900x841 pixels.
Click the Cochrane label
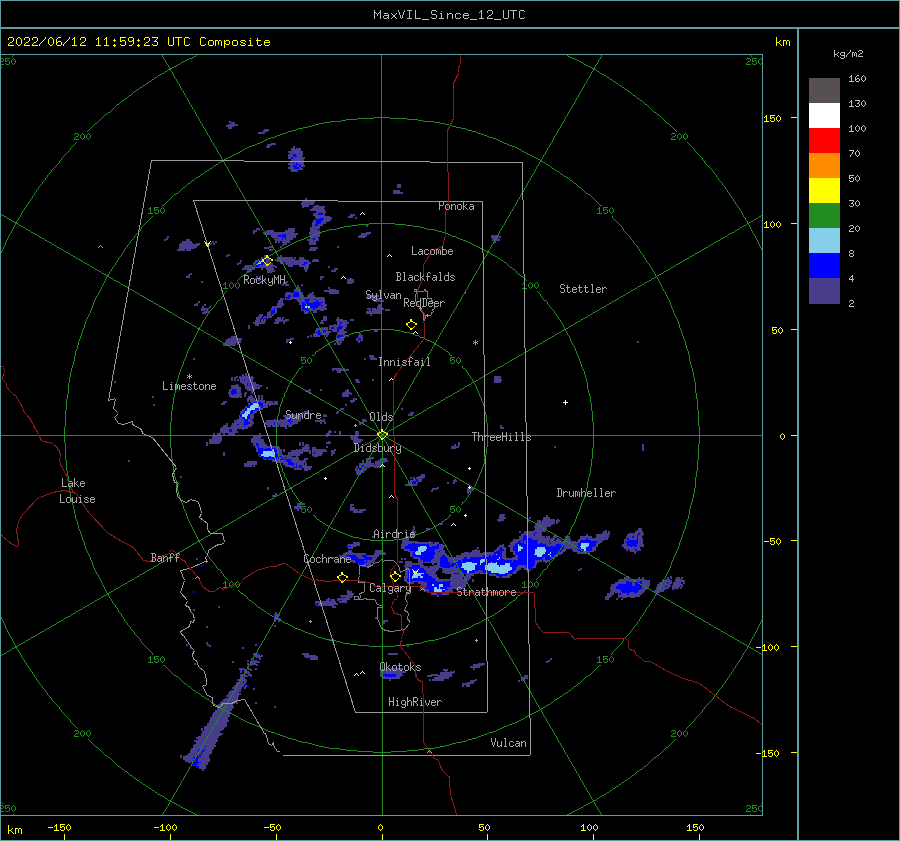pyautogui.click(x=327, y=559)
